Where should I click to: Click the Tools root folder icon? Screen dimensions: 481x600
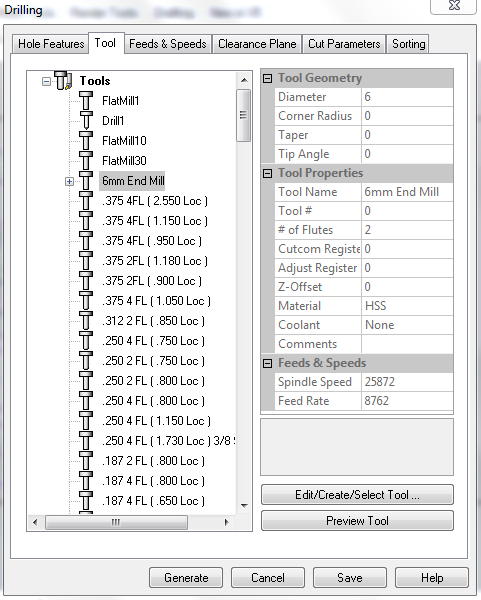coord(63,80)
